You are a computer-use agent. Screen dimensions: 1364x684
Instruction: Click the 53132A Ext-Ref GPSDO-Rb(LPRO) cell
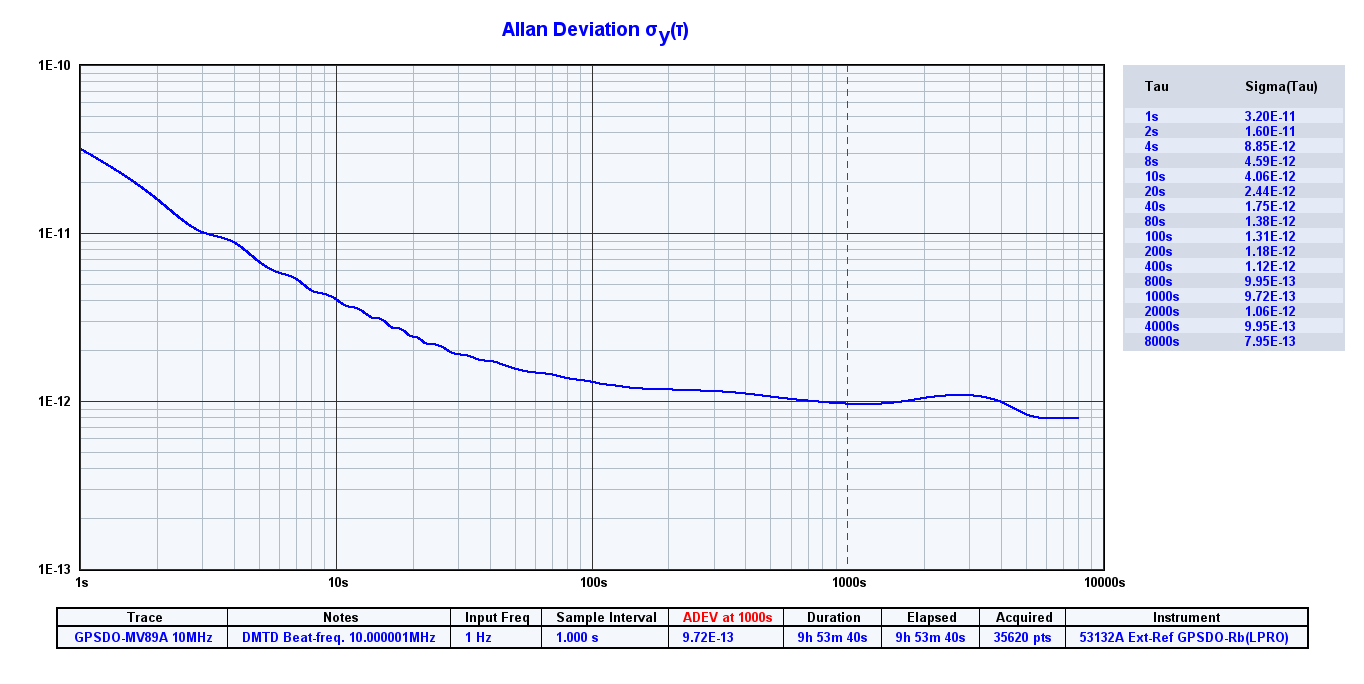pyautogui.click(x=1186, y=637)
